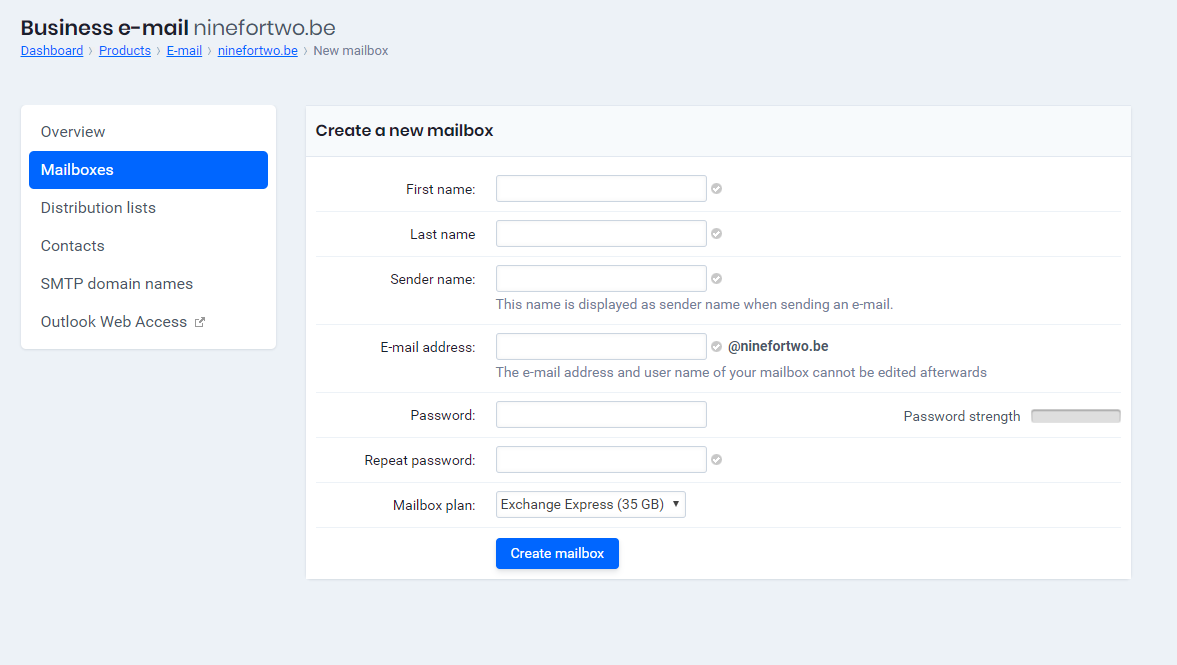Click the validation check icon beside Last name
This screenshot has height=665, width=1177.
[717, 233]
